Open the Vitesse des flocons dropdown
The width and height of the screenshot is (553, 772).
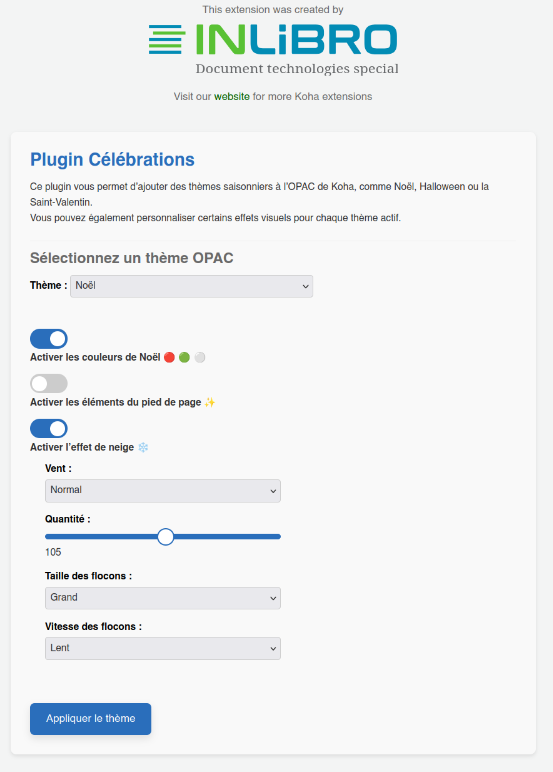[163, 648]
